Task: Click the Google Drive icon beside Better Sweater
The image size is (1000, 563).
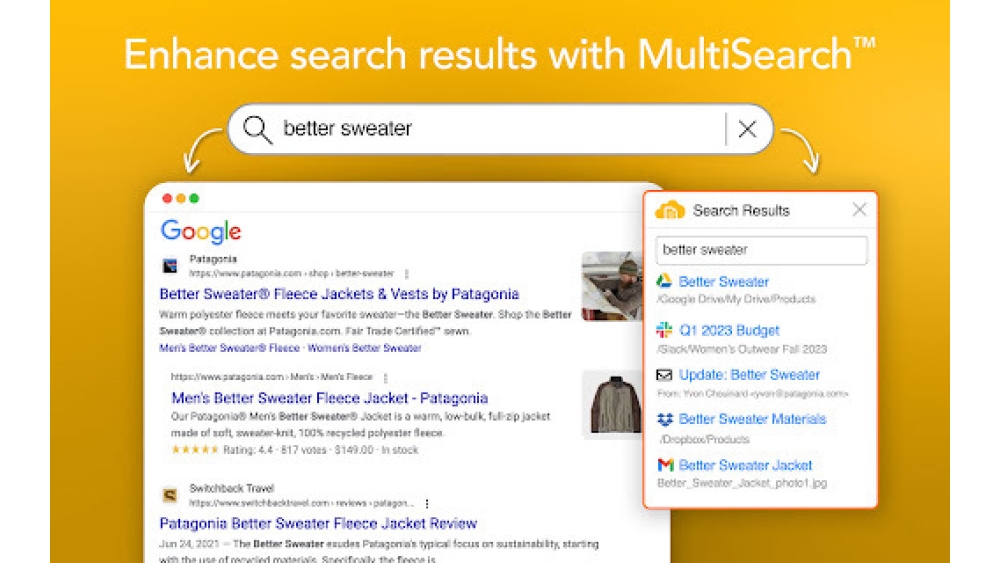Action: pos(664,282)
